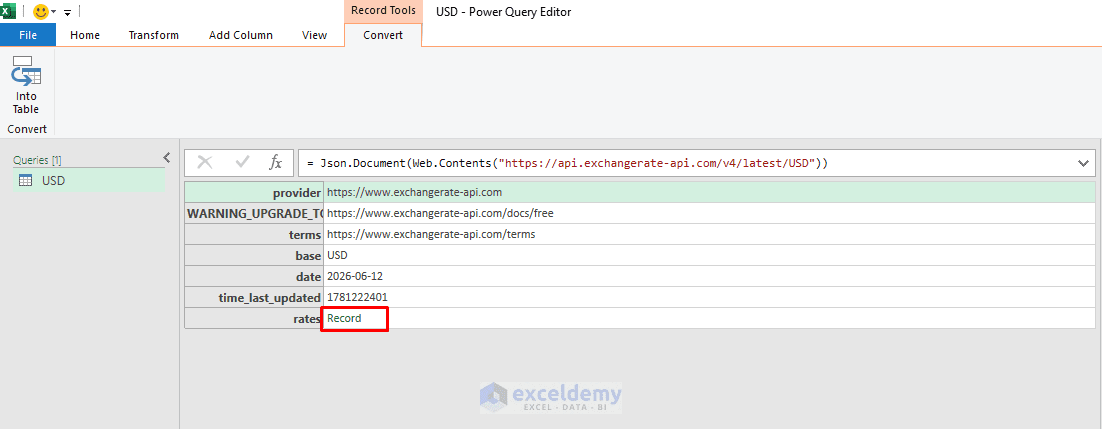Open the Customize Quick Access Toolbar dropdown
The image size is (1102, 429).
pyautogui.click(x=67, y=12)
